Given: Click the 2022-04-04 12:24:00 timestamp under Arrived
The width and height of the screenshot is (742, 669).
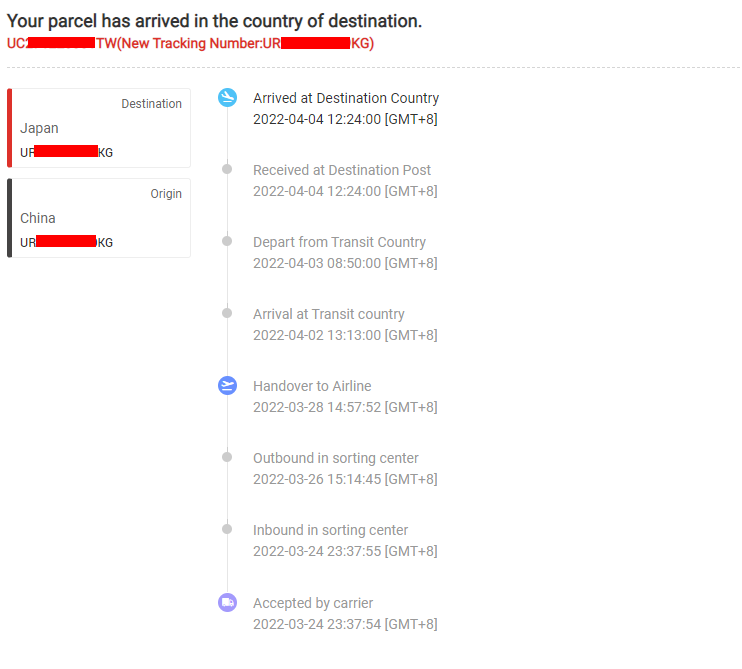Looking at the screenshot, I should 345,119.
